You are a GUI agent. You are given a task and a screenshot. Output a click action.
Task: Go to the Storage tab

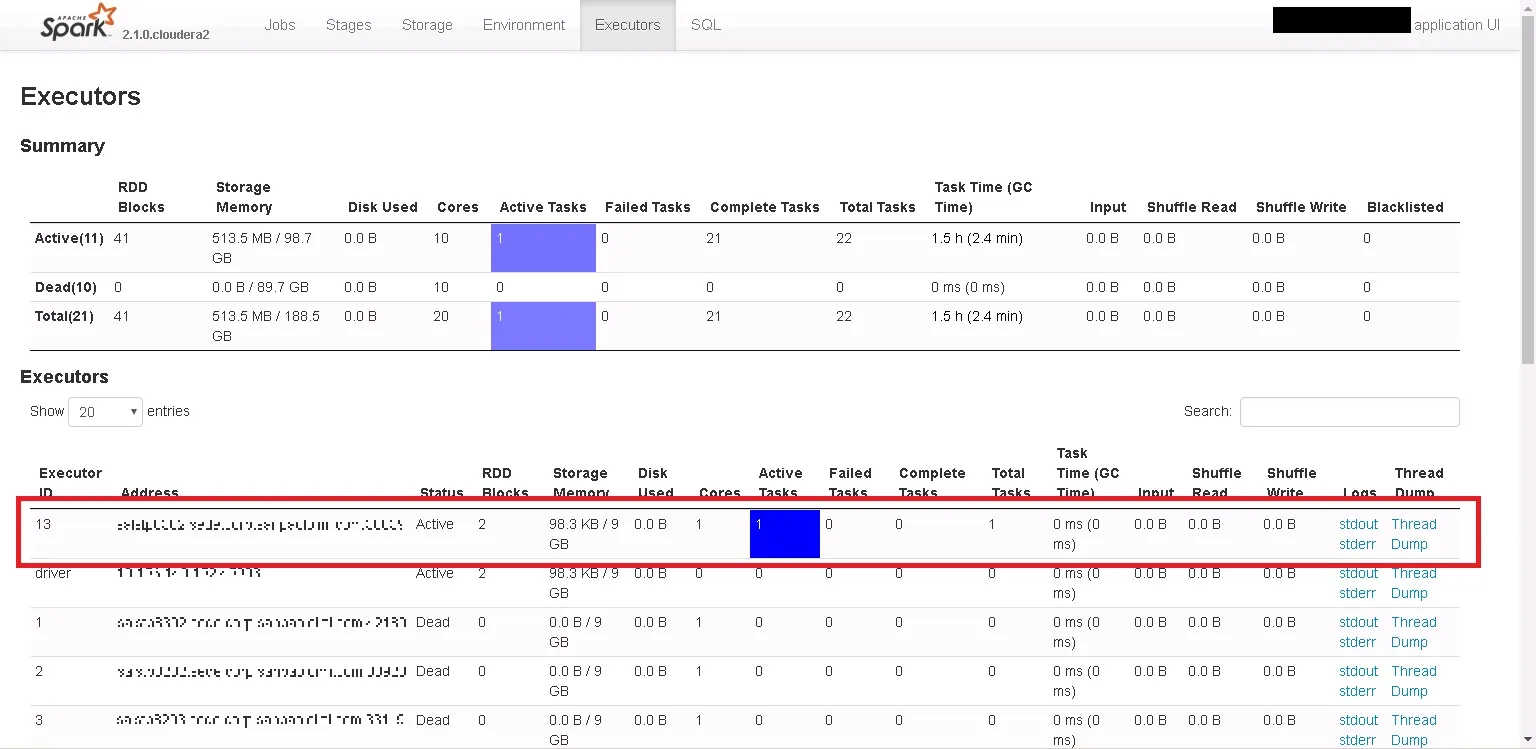tap(427, 25)
